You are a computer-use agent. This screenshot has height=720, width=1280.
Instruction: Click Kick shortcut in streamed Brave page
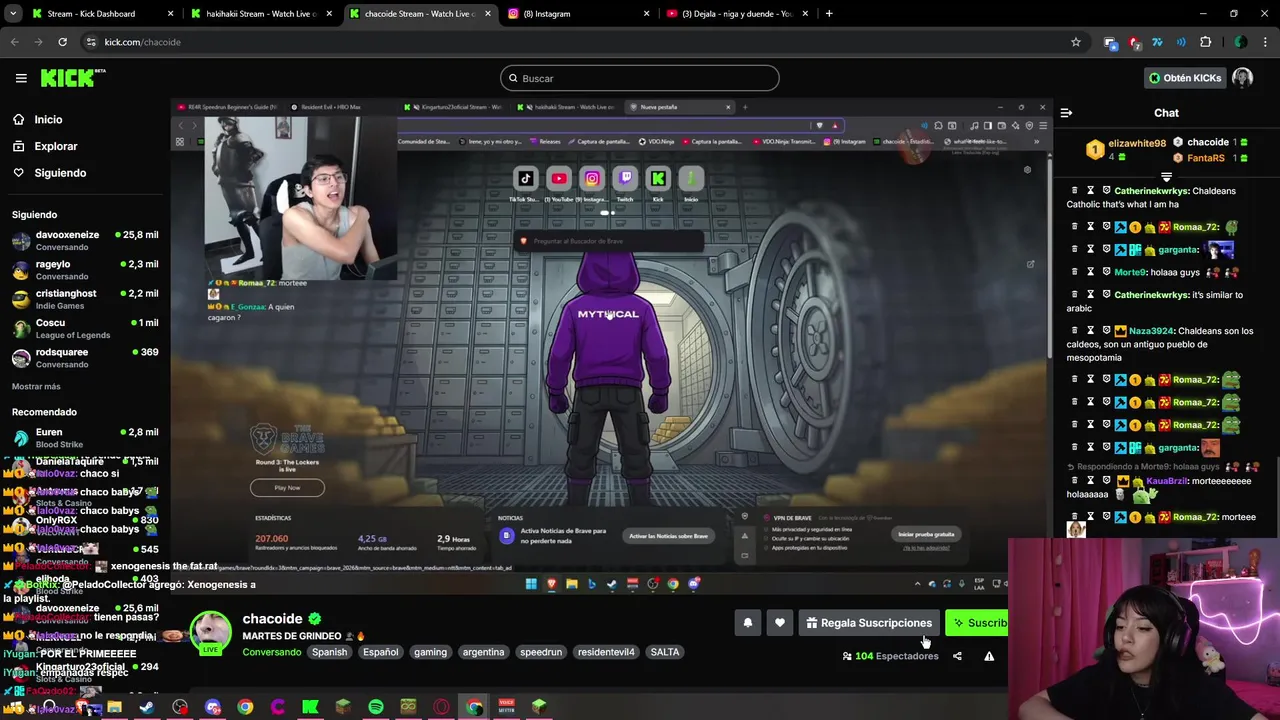pyautogui.click(x=658, y=179)
